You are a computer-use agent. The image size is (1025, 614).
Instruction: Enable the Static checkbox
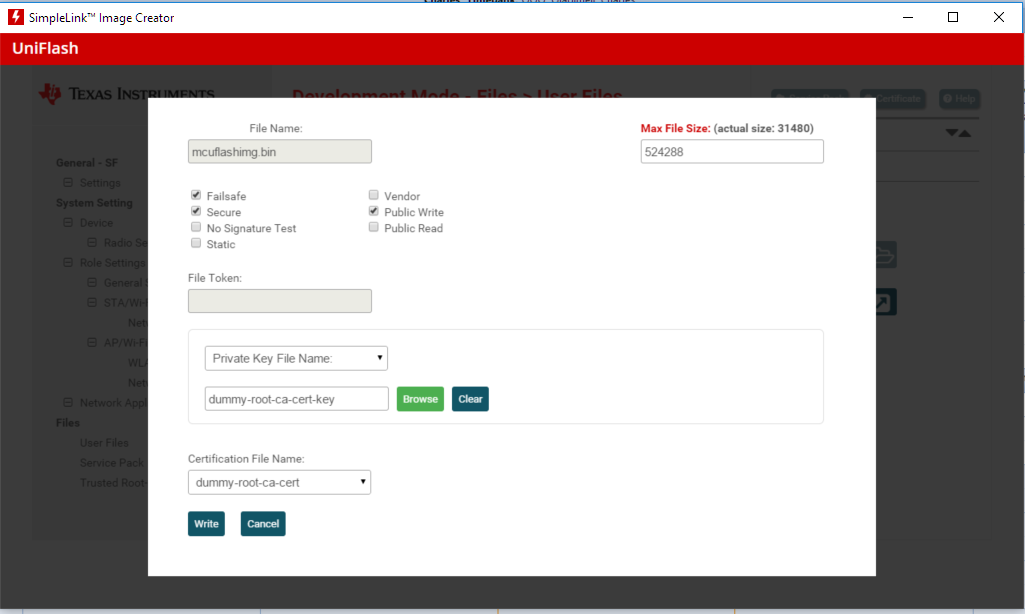(x=195, y=243)
